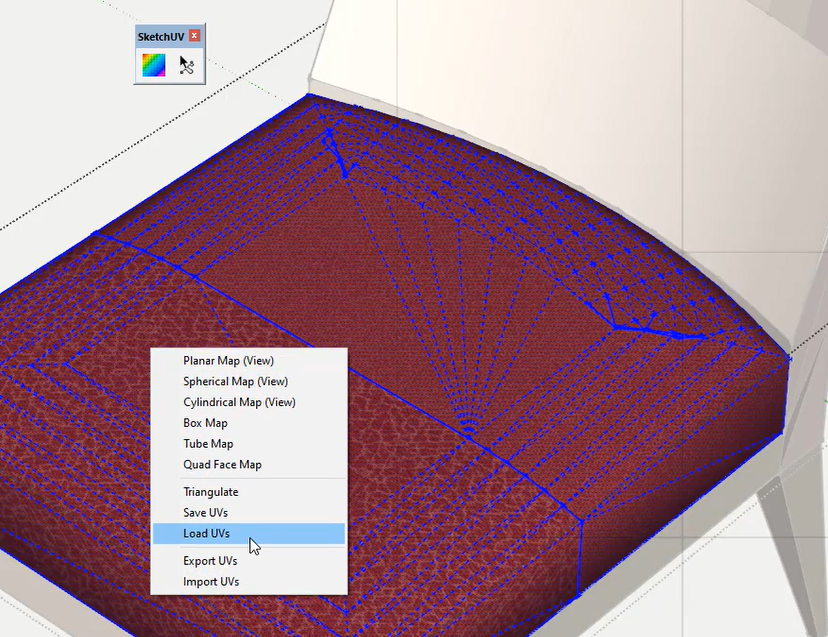Image resolution: width=828 pixels, height=637 pixels.
Task: Apply Quad Face Map
Action: coord(222,465)
